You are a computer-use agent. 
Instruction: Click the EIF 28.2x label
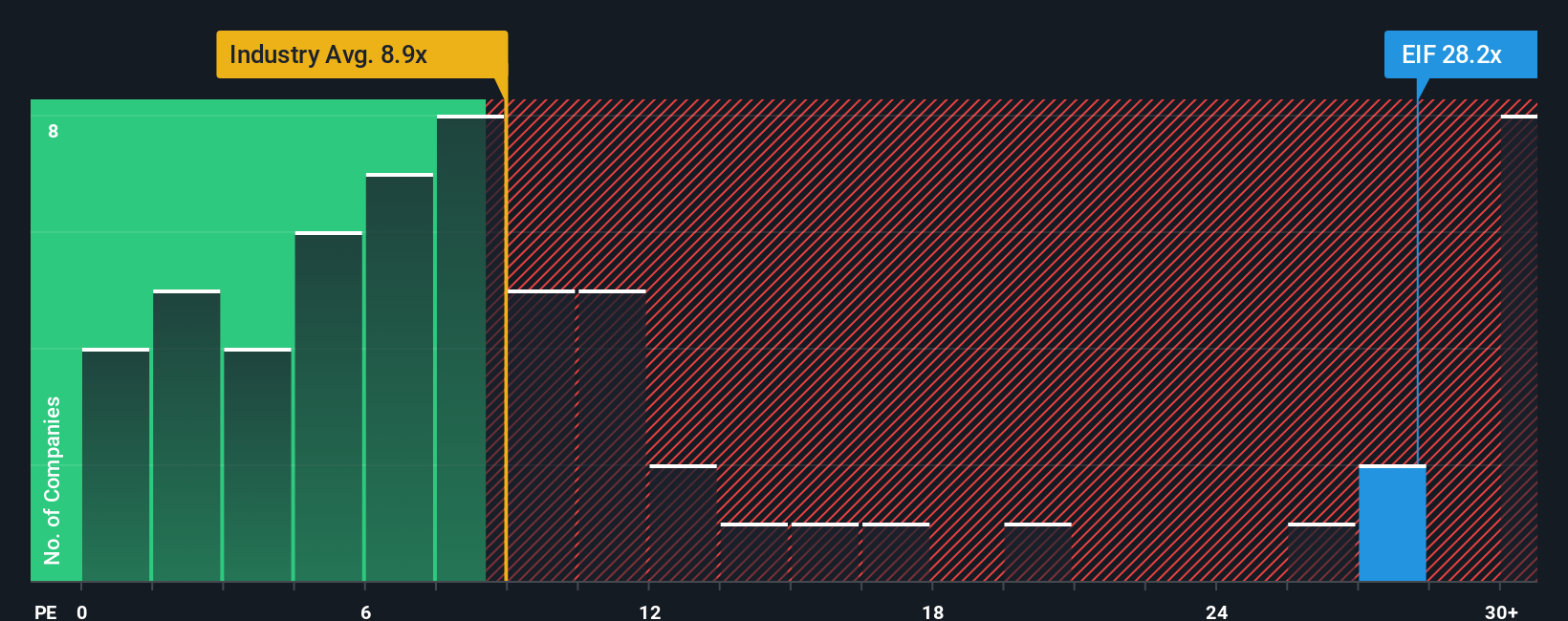[1460, 54]
